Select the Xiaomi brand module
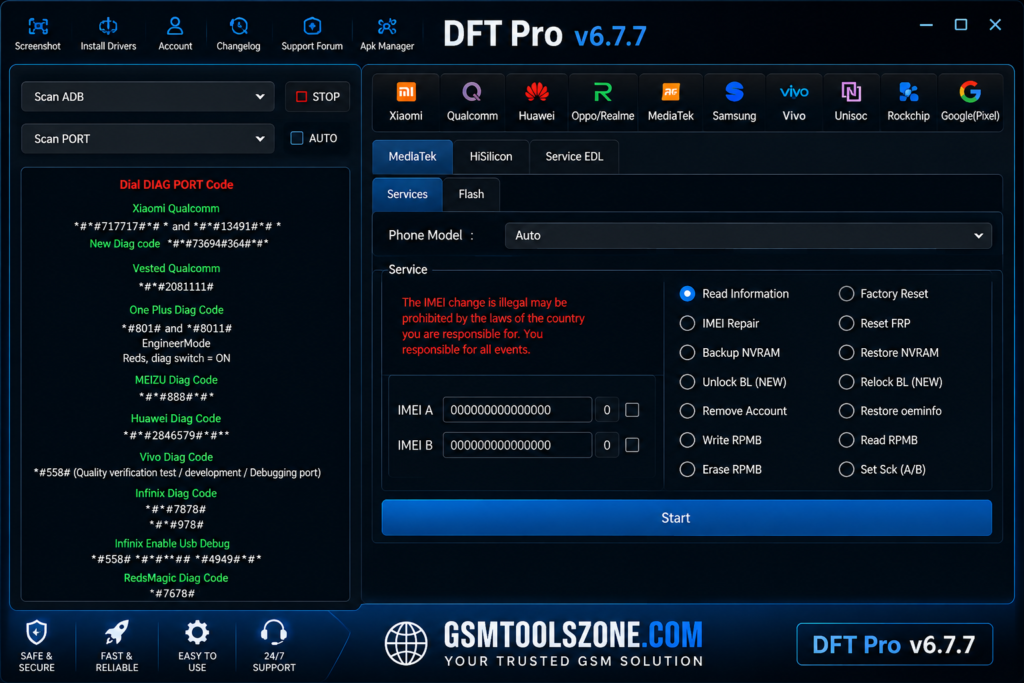 [x=406, y=102]
